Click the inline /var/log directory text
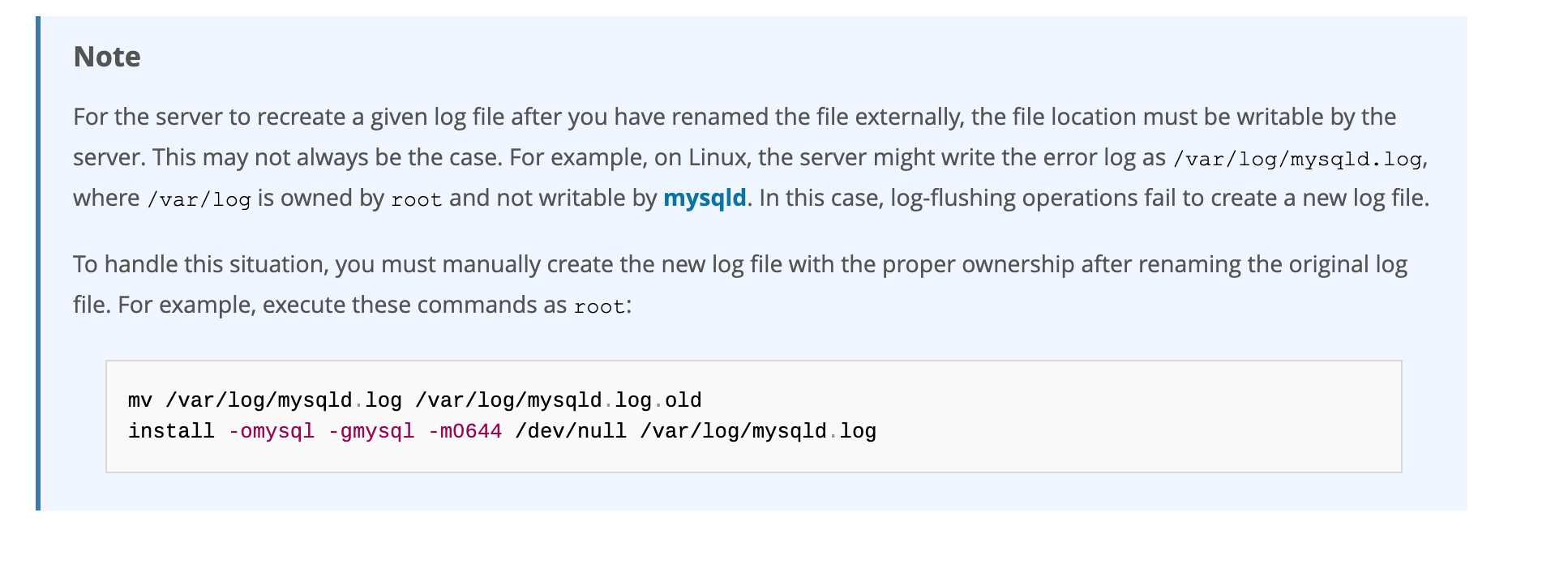The width and height of the screenshot is (1568, 564). [199, 199]
